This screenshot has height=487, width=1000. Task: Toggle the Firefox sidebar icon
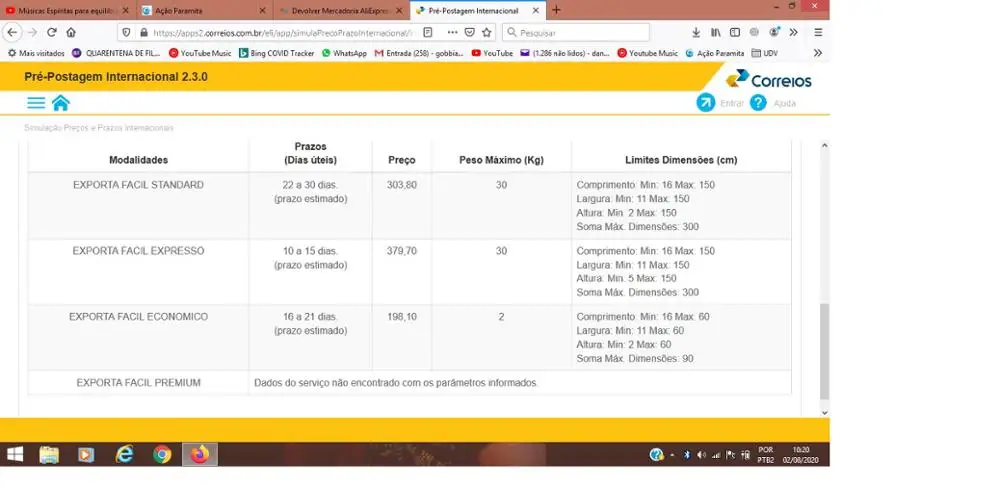tap(735, 33)
